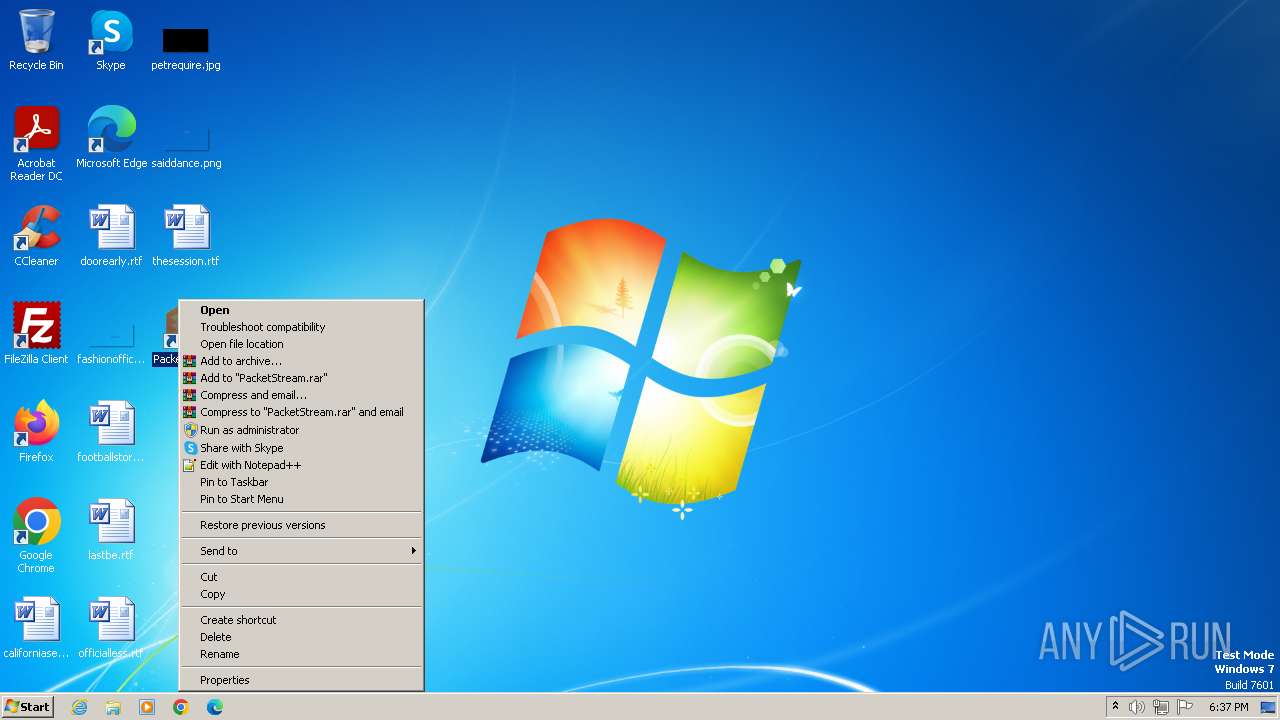
Task: Choose Create shortcut
Action: pos(301,620)
